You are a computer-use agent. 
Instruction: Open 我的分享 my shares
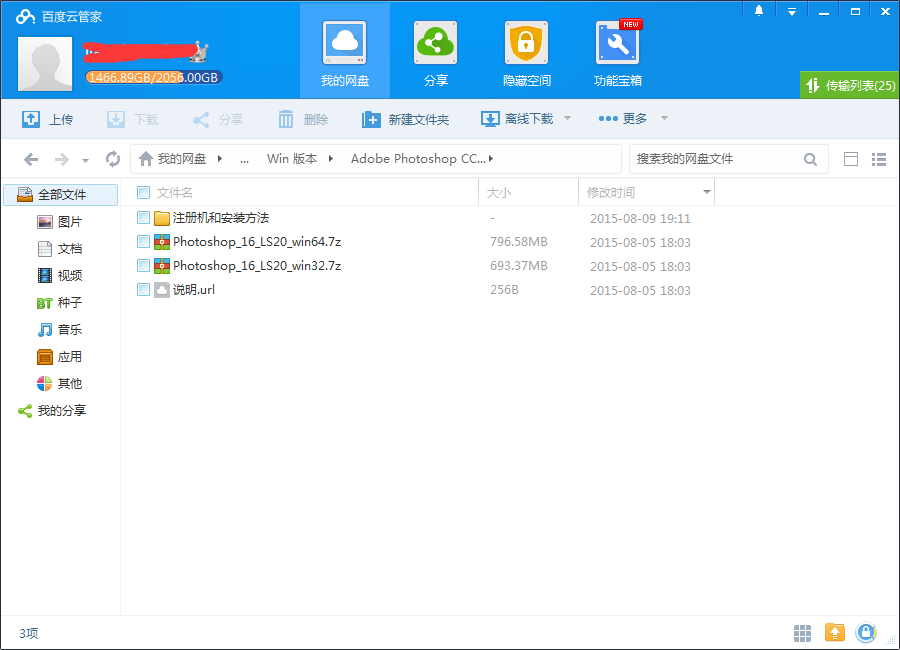[x=52, y=411]
